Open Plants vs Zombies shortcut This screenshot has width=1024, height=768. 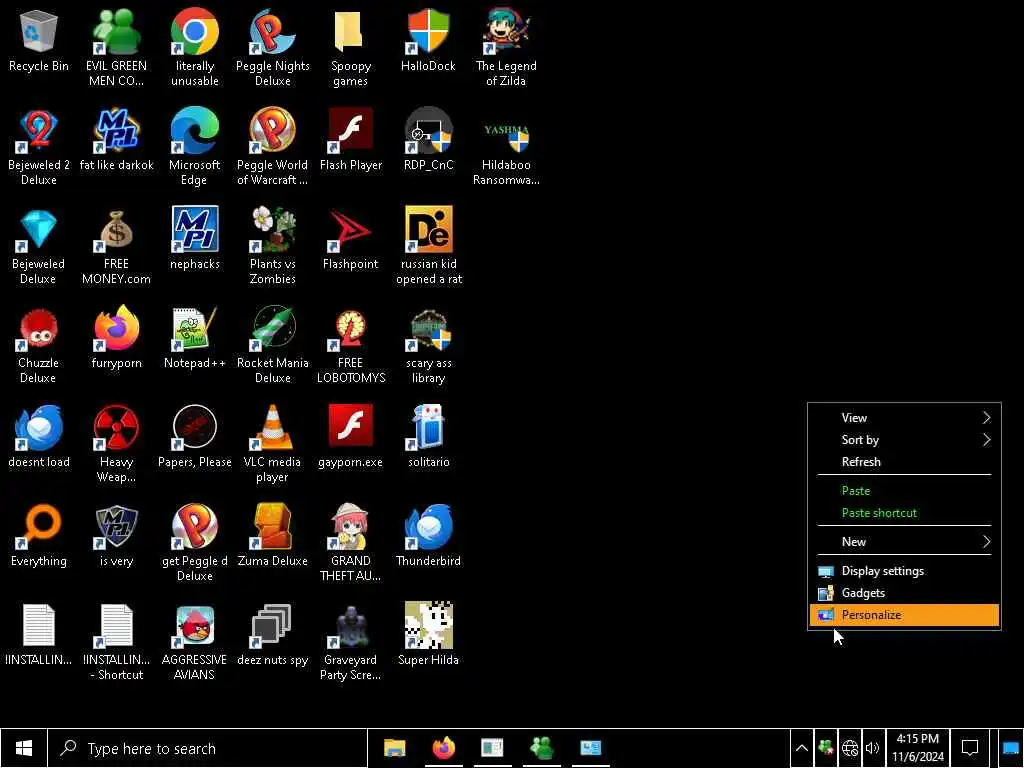pyautogui.click(x=272, y=246)
